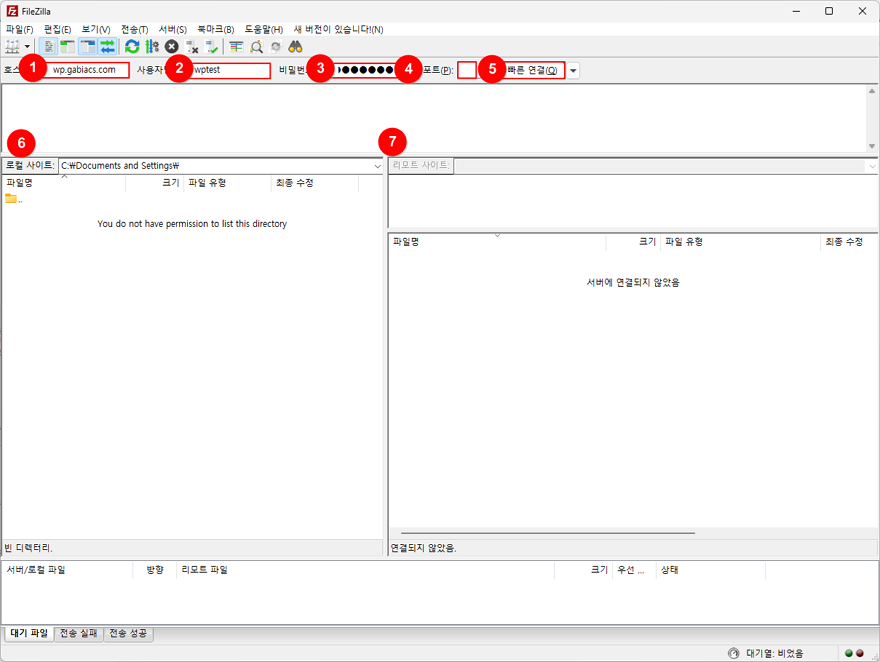Image resolution: width=880 pixels, height=662 pixels.
Task: Open the Site Manager dropdown arrow
Action: 27,47
